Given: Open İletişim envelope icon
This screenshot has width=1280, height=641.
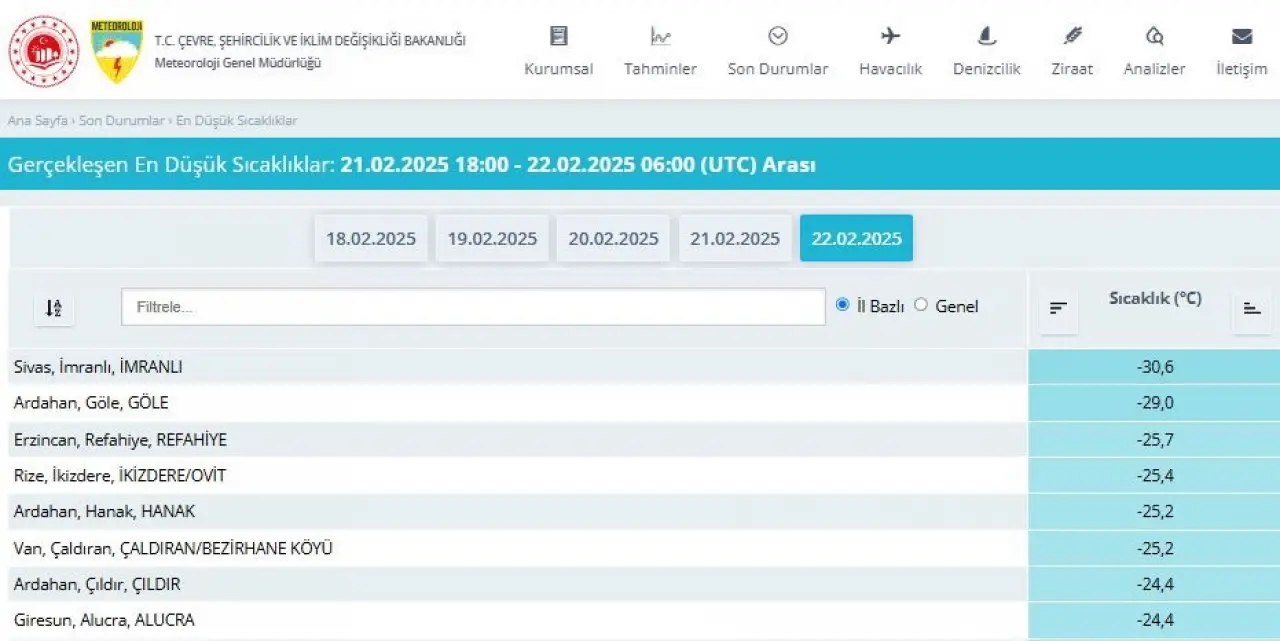Looking at the screenshot, I should tap(1241, 37).
